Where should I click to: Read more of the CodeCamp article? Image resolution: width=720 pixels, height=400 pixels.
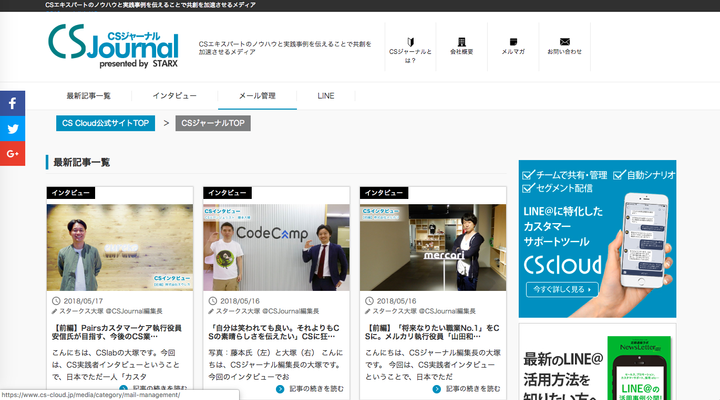tap(316, 389)
